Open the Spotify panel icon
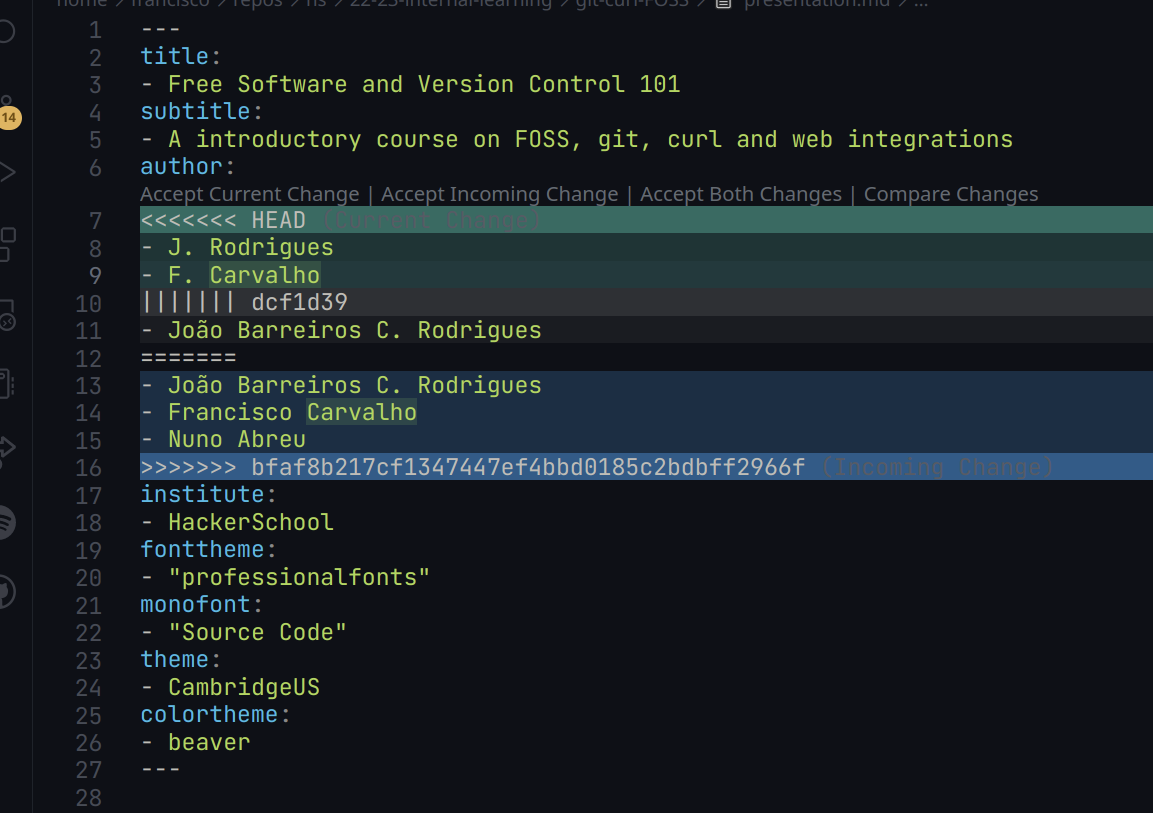The height and width of the screenshot is (813, 1153). tap(7, 521)
